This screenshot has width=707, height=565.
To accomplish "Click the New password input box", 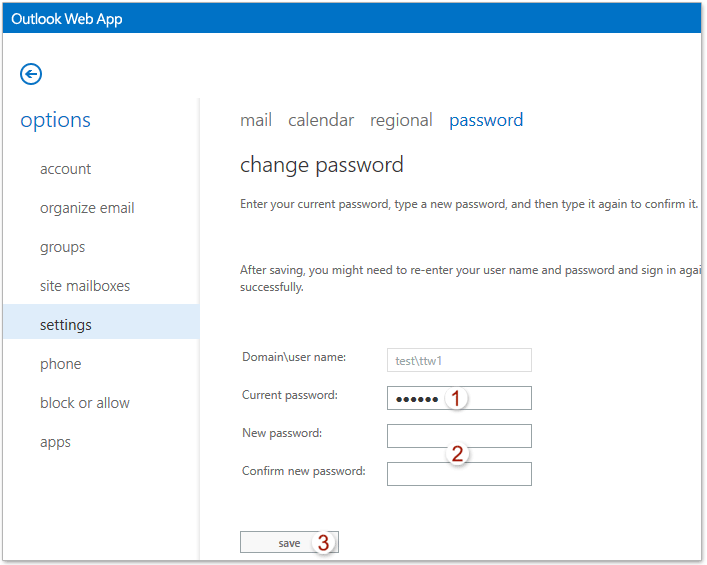I will 459,436.
